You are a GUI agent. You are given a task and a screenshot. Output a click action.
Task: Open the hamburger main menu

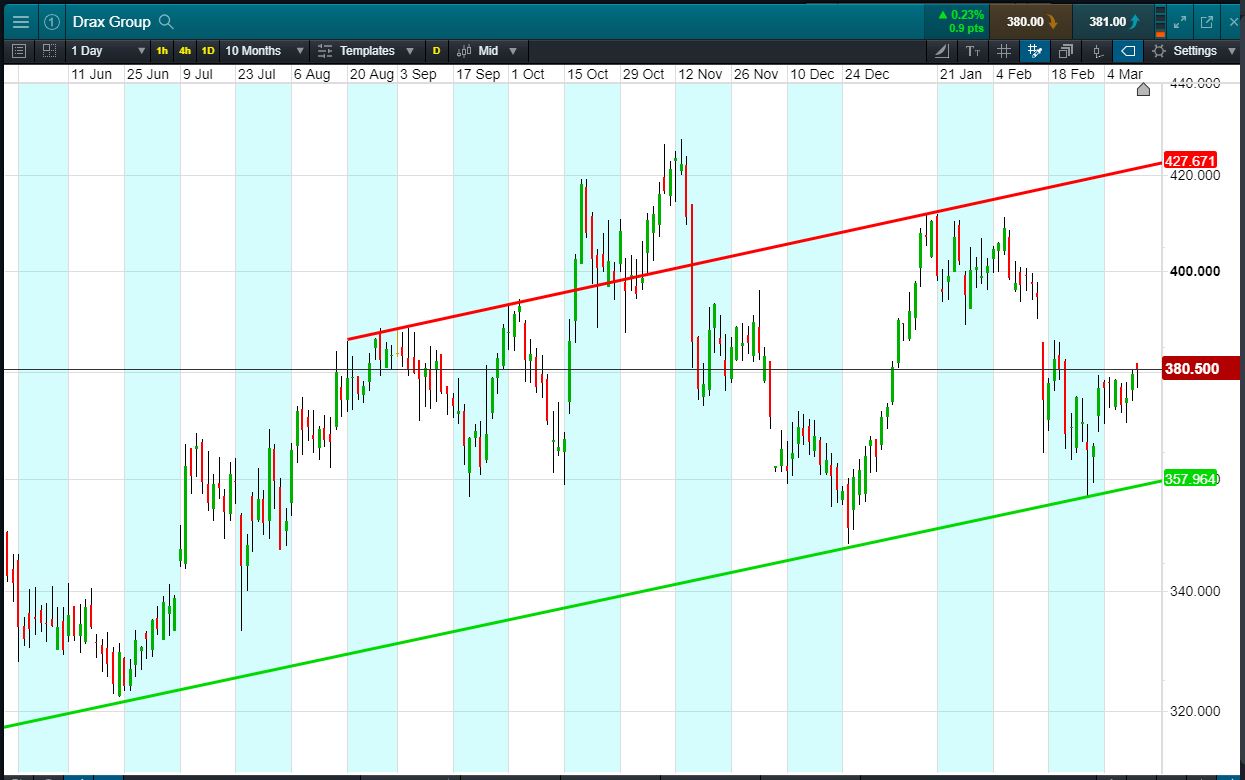20,21
